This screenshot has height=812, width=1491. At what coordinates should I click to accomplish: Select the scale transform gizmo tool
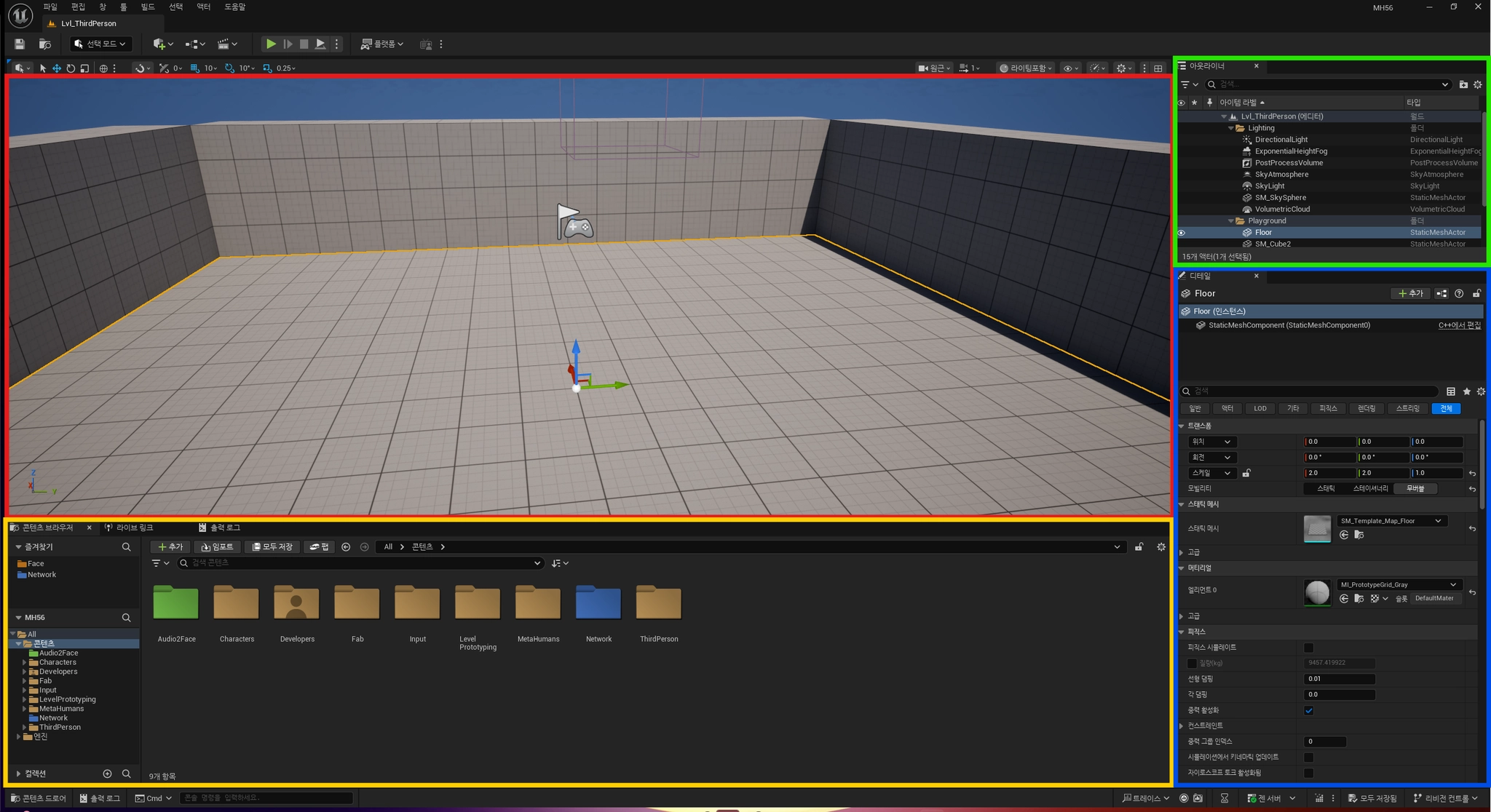[x=84, y=68]
